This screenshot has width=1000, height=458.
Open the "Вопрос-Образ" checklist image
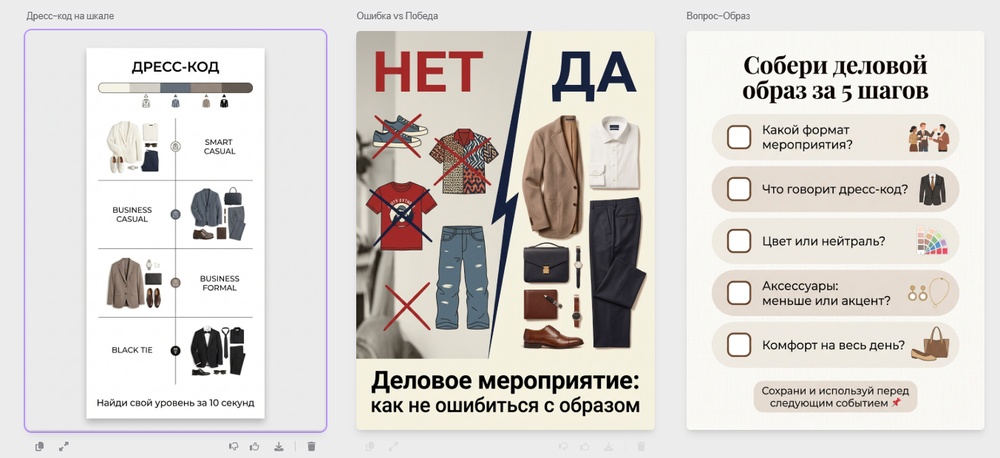835,230
